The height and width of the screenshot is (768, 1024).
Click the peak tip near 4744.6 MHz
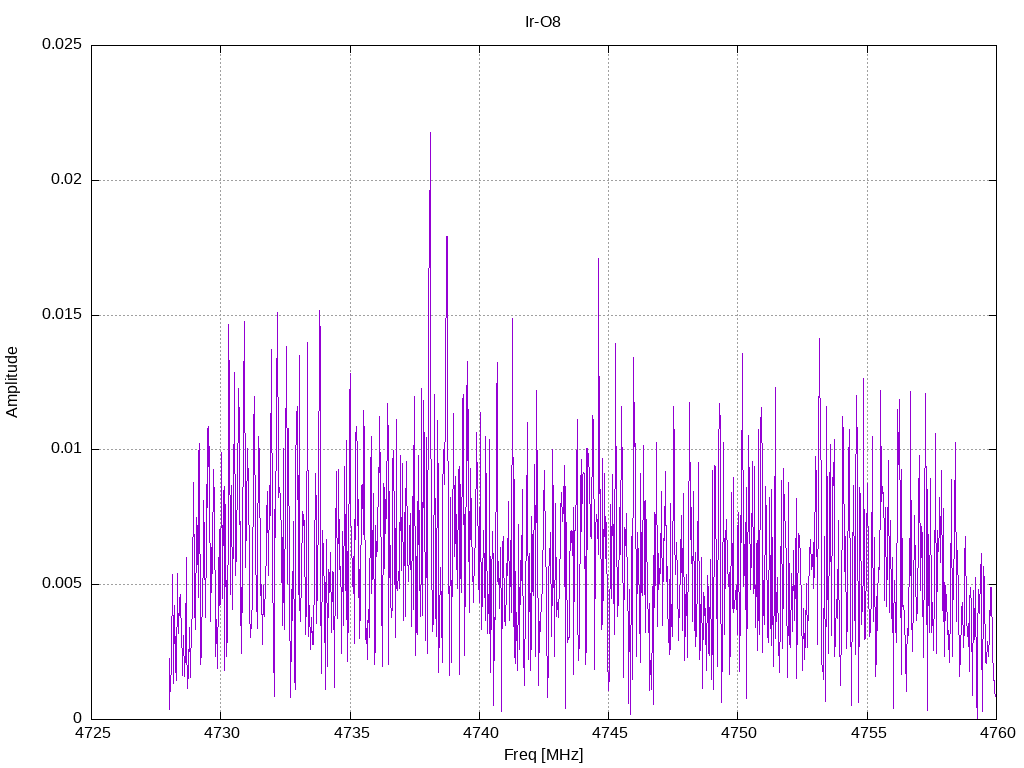click(598, 259)
